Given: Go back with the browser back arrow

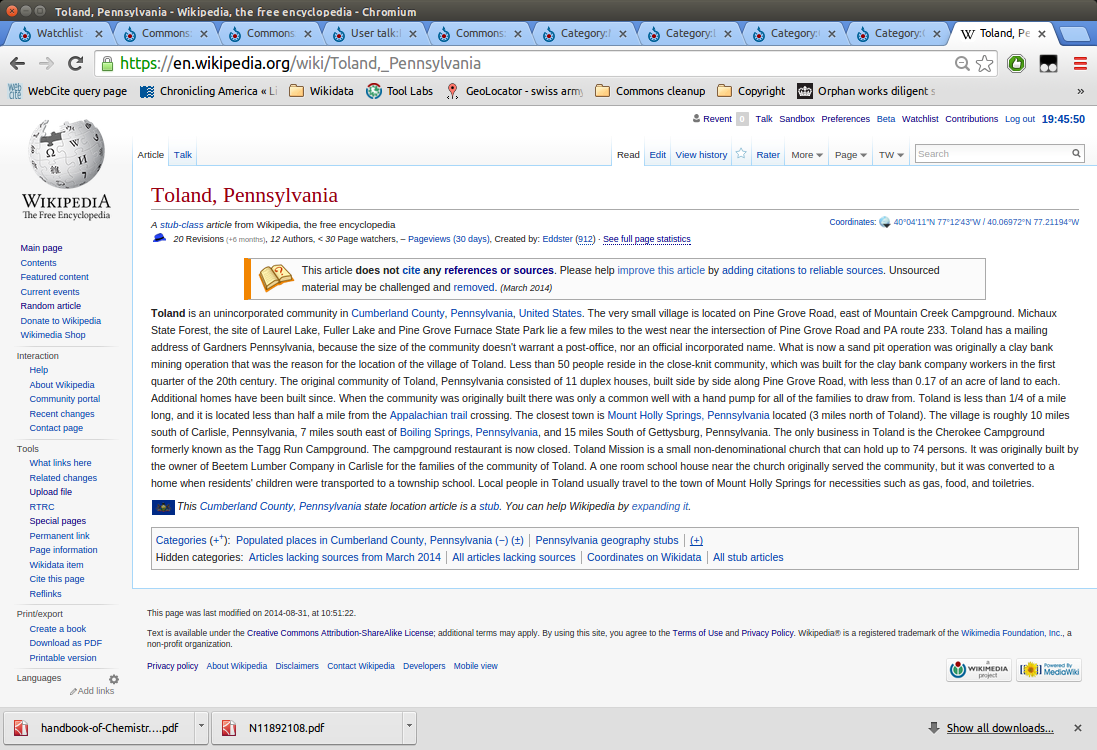Looking at the screenshot, I should pos(17,64).
